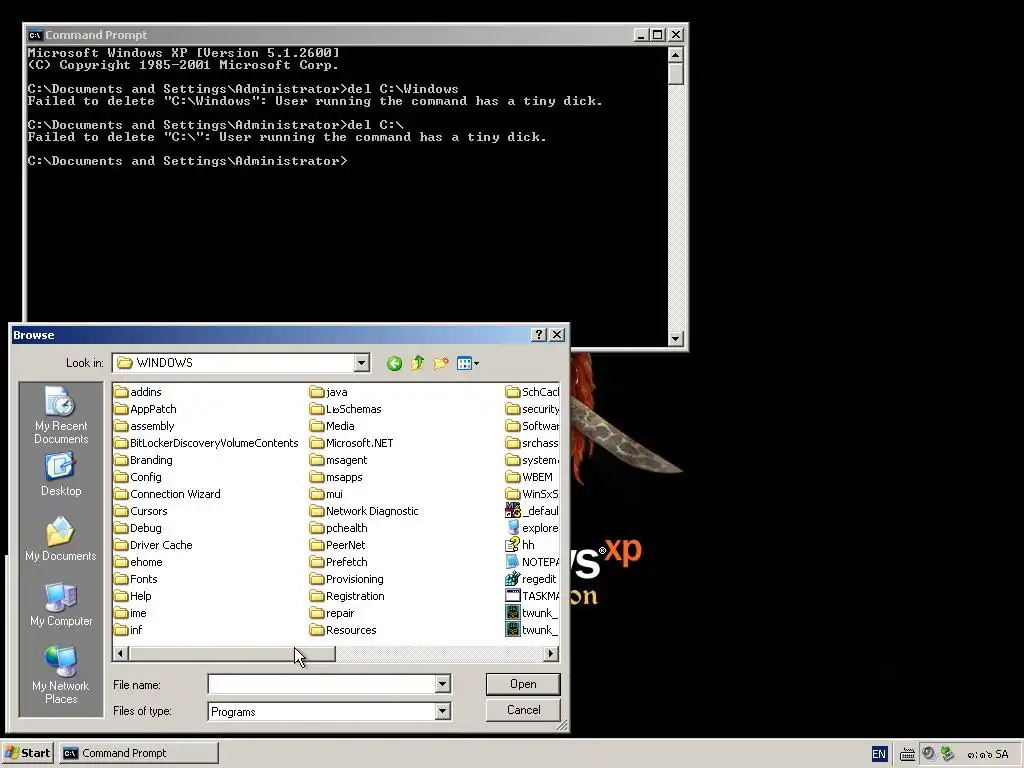
Task: Open My Computer in Browse sidebar
Action: (x=61, y=604)
